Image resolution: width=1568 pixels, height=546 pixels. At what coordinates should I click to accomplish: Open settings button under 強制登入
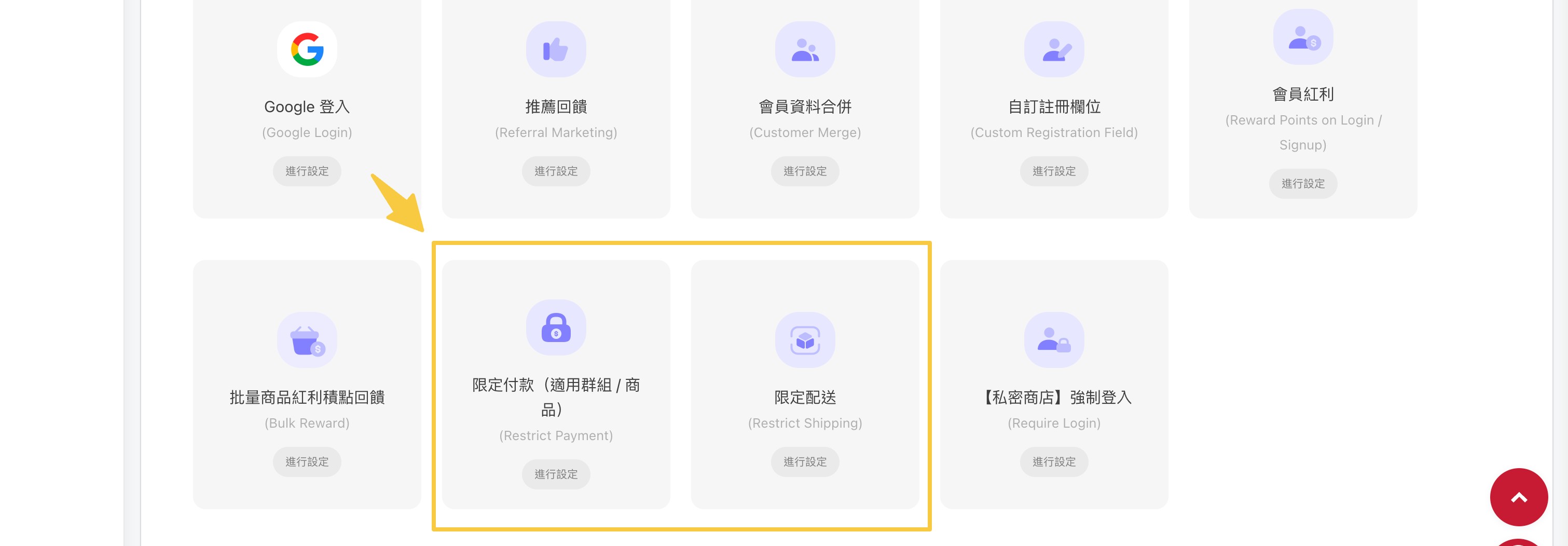1054,461
